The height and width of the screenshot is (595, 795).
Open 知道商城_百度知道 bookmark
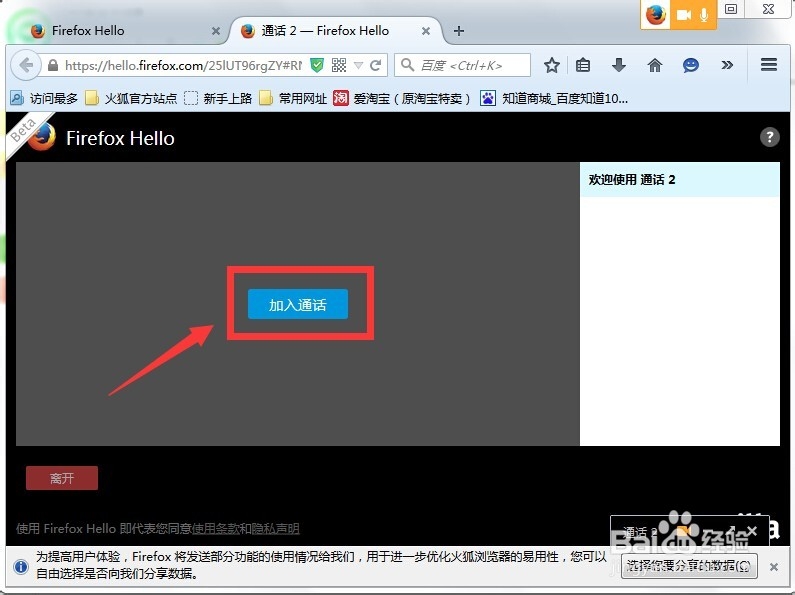(x=555, y=98)
